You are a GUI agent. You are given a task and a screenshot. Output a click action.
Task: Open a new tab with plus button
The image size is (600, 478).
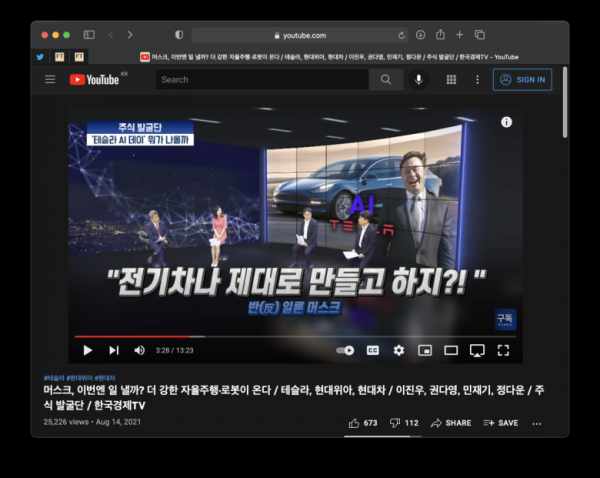coord(460,35)
